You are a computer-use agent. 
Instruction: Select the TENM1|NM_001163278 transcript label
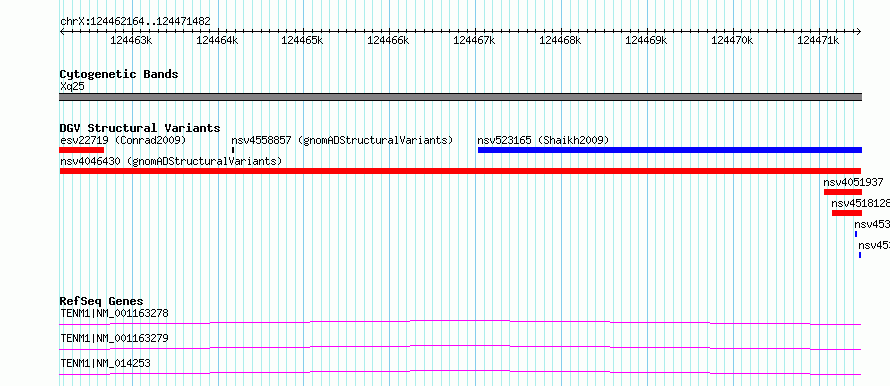click(114, 313)
